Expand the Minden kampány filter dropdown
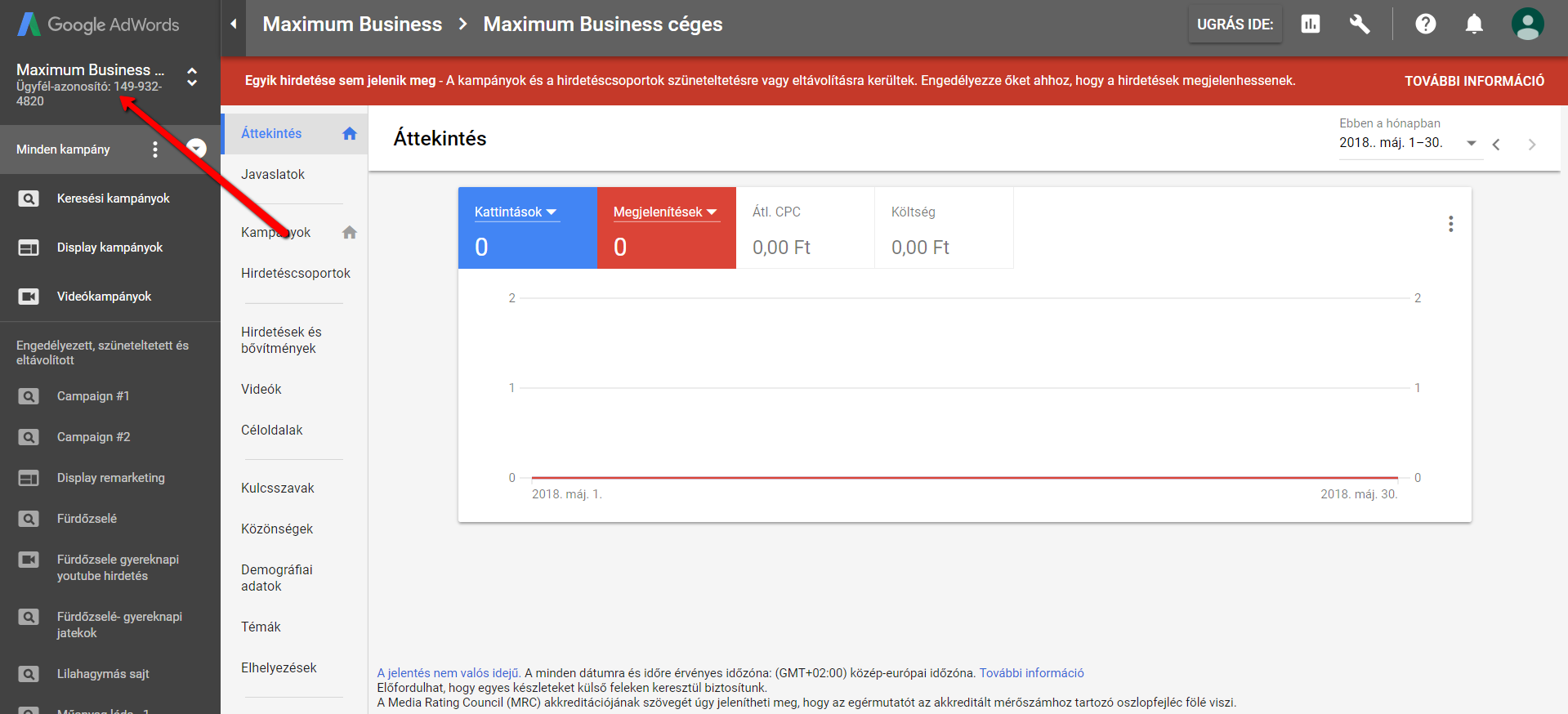Image resolution: width=1568 pixels, height=714 pixels. pos(196,148)
